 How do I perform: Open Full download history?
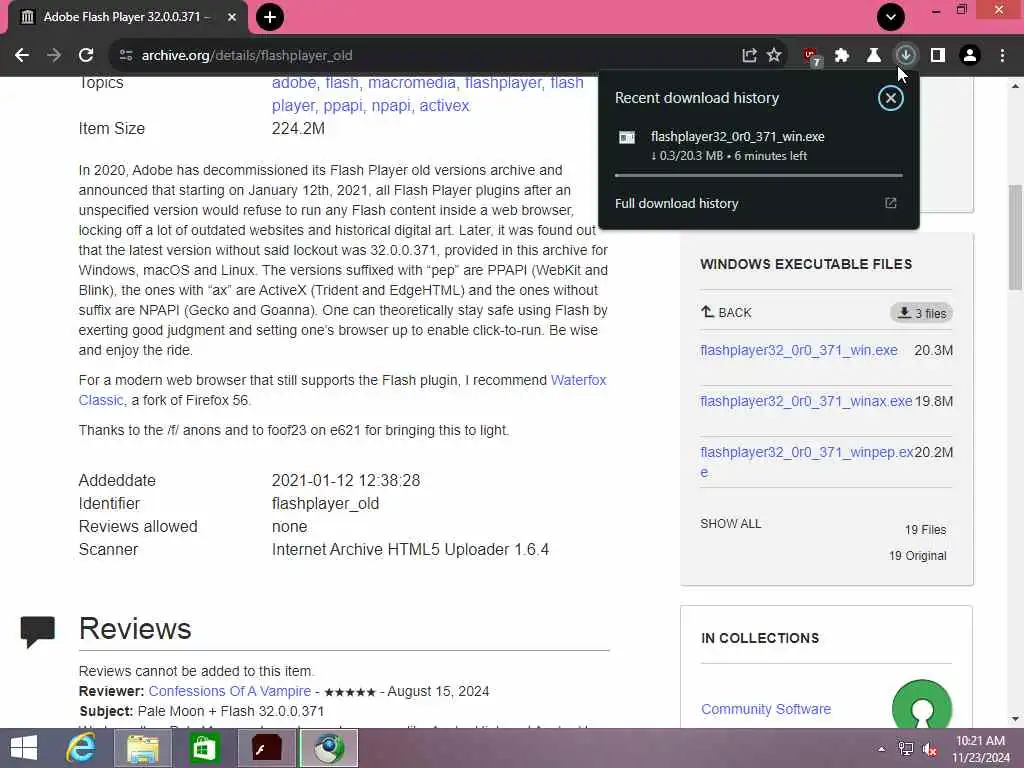tap(677, 203)
